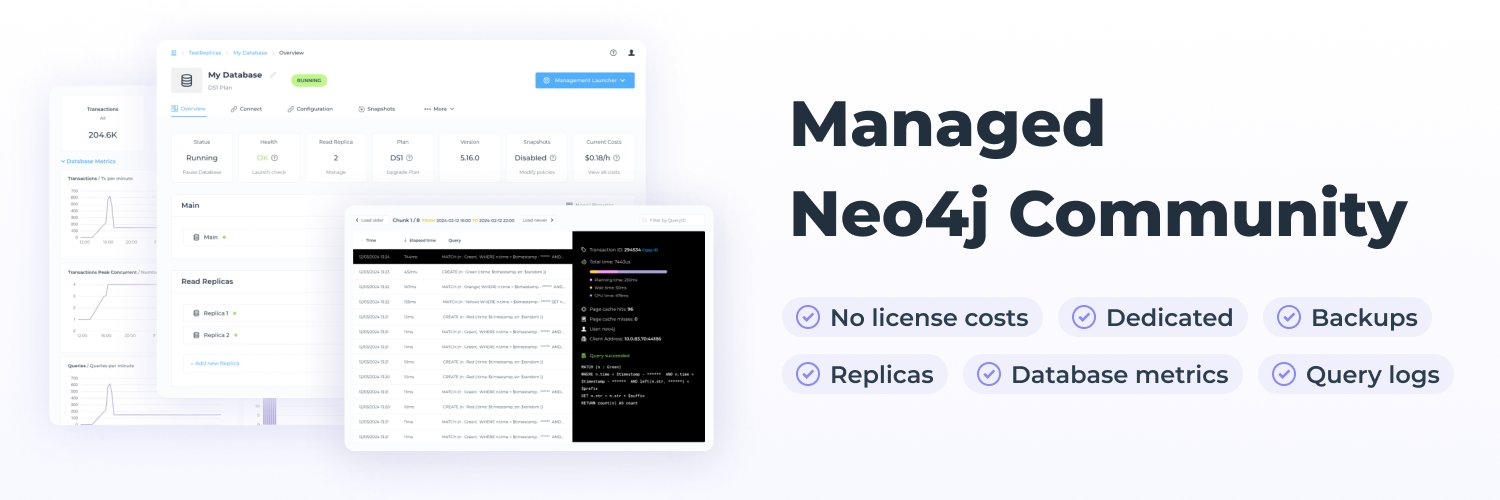
Task: Click the Transactions 204.6K card
Action: (102, 122)
